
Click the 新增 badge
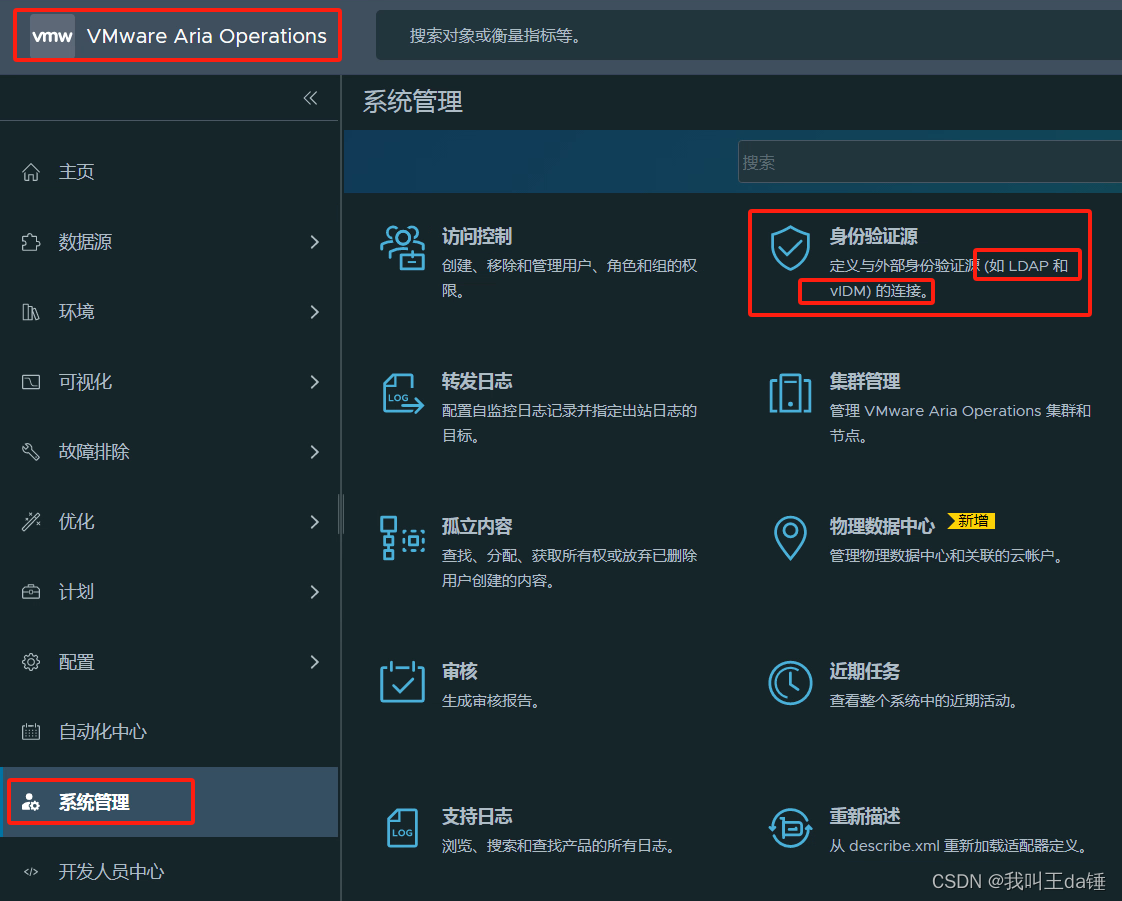[972, 521]
